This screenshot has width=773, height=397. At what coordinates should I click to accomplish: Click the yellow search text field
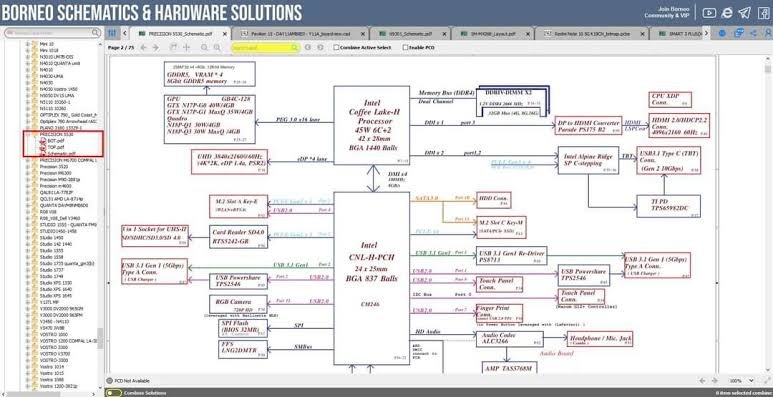click(x=265, y=48)
